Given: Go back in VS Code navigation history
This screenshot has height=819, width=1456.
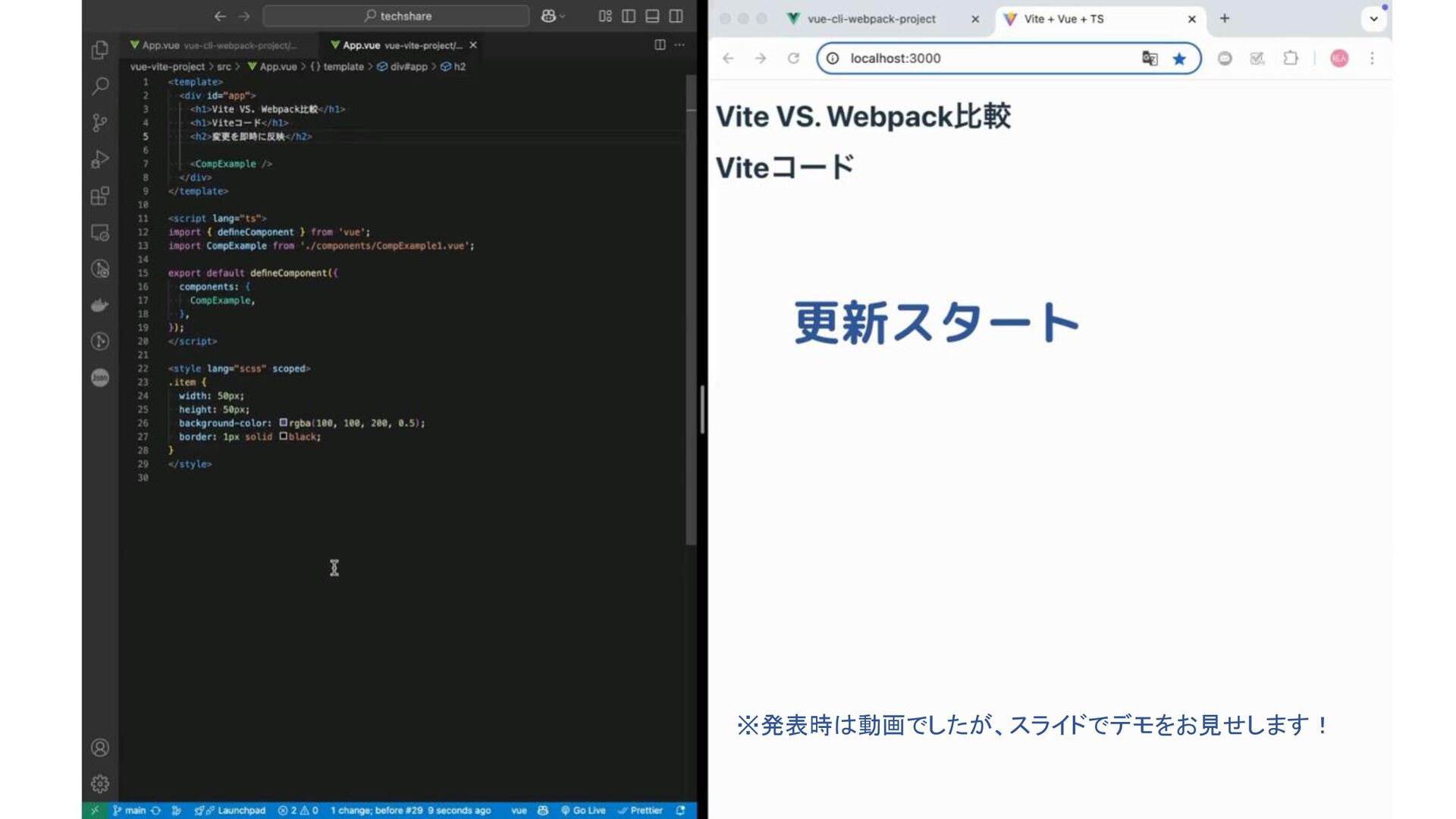Looking at the screenshot, I should [220, 16].
